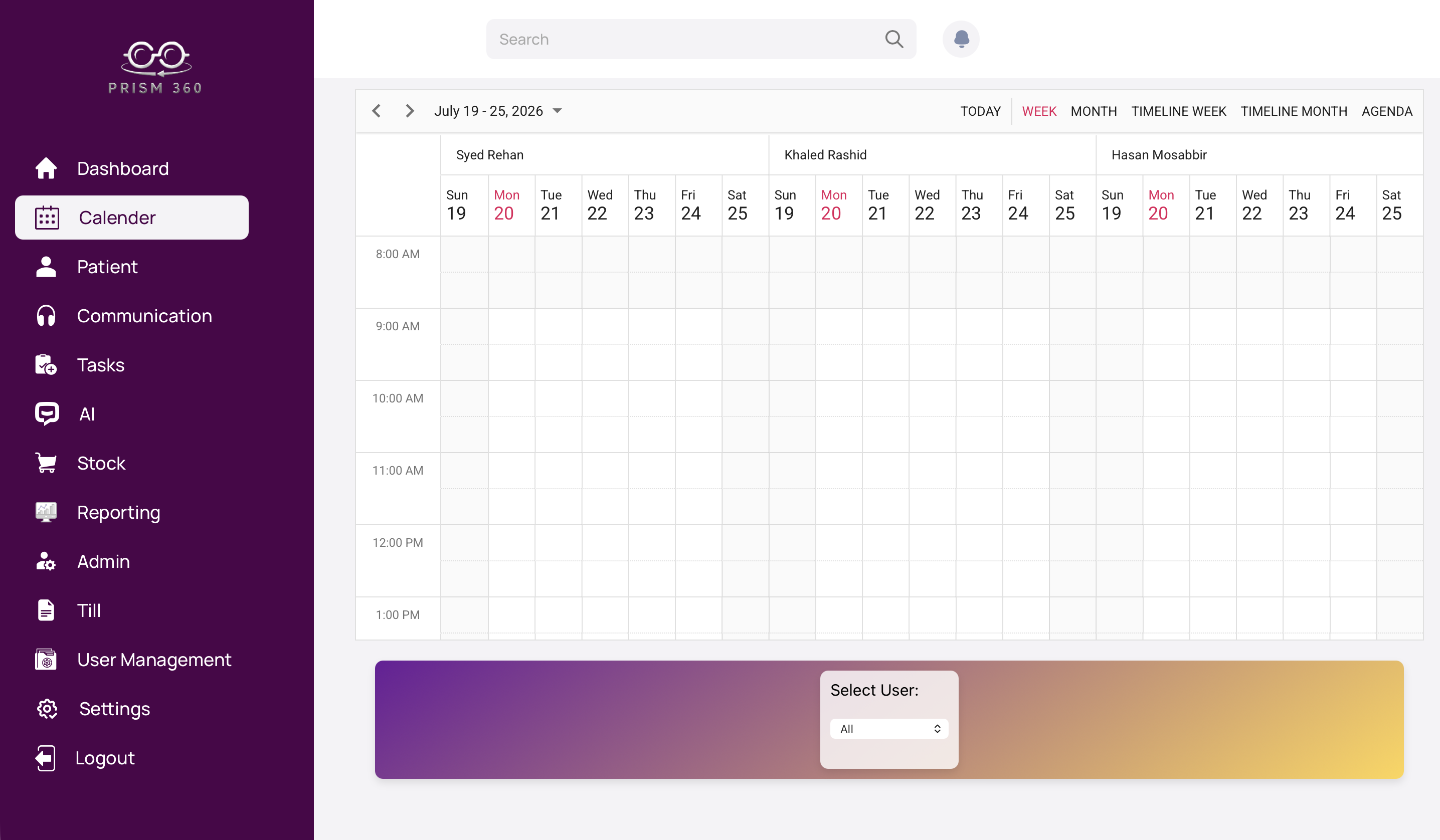
Task: Select Hasan Mosabbir resource header
Action: 1259,155
